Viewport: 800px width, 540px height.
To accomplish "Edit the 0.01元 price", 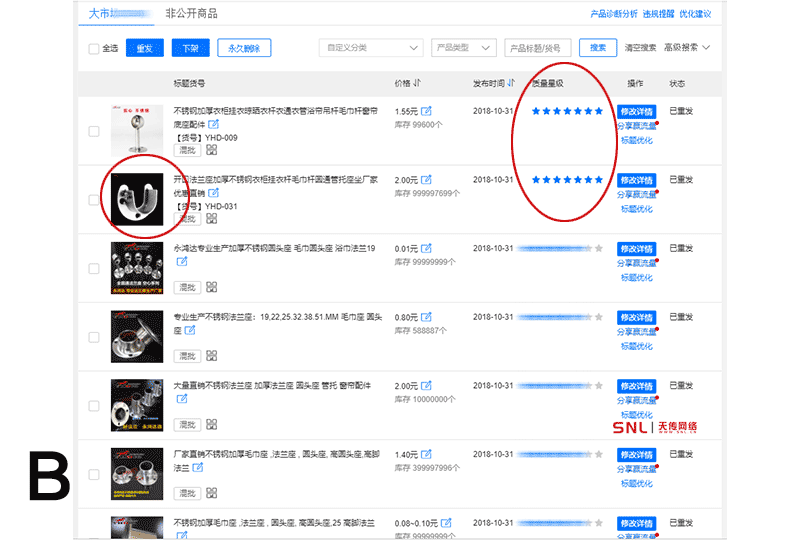I will (x=426, y=248).
